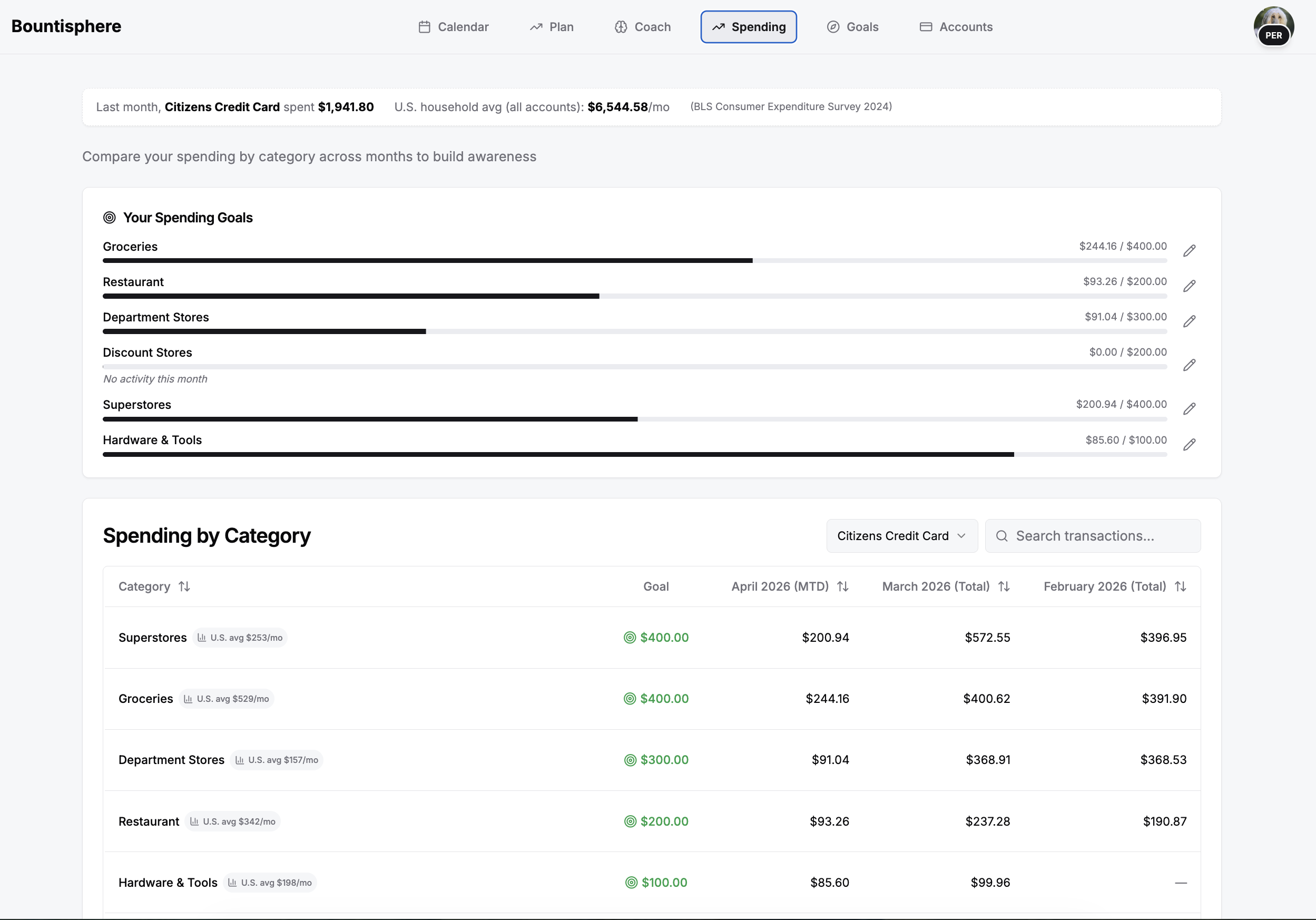Open the Calendar tab
This screenshot has width=1316, height=920.
click(454, 27)
